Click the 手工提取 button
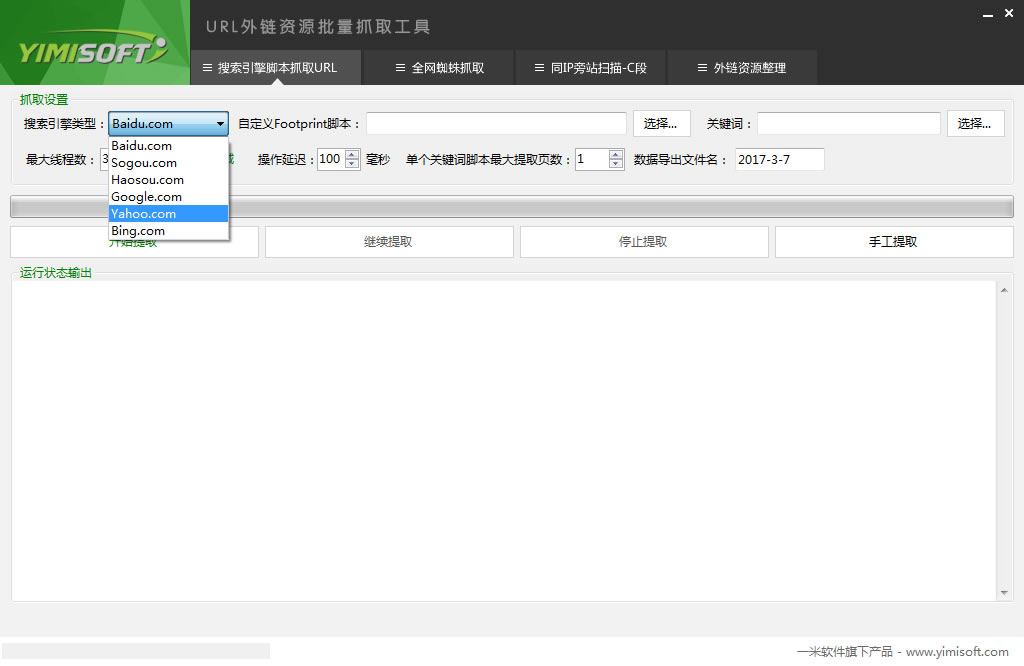 tap(894, 242)
